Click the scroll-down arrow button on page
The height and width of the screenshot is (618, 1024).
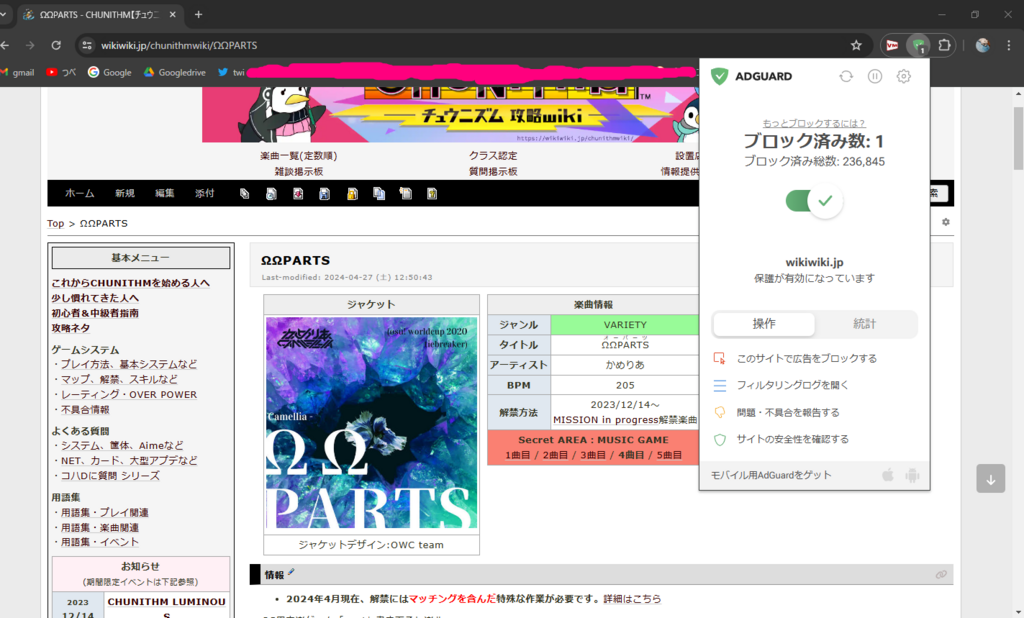tap(991, 479)
